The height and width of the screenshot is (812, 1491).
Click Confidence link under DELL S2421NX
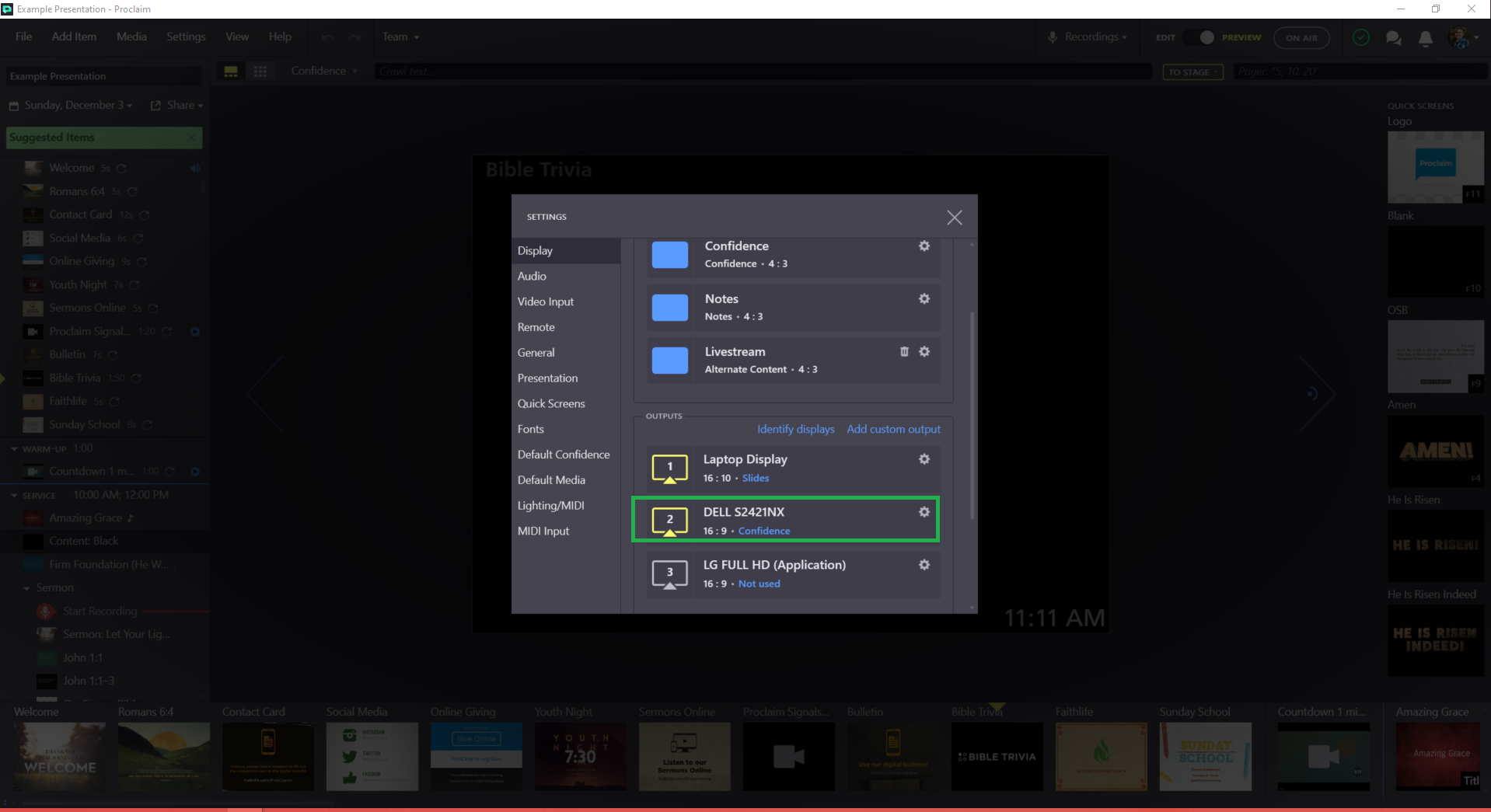click(x=764, y=531)
